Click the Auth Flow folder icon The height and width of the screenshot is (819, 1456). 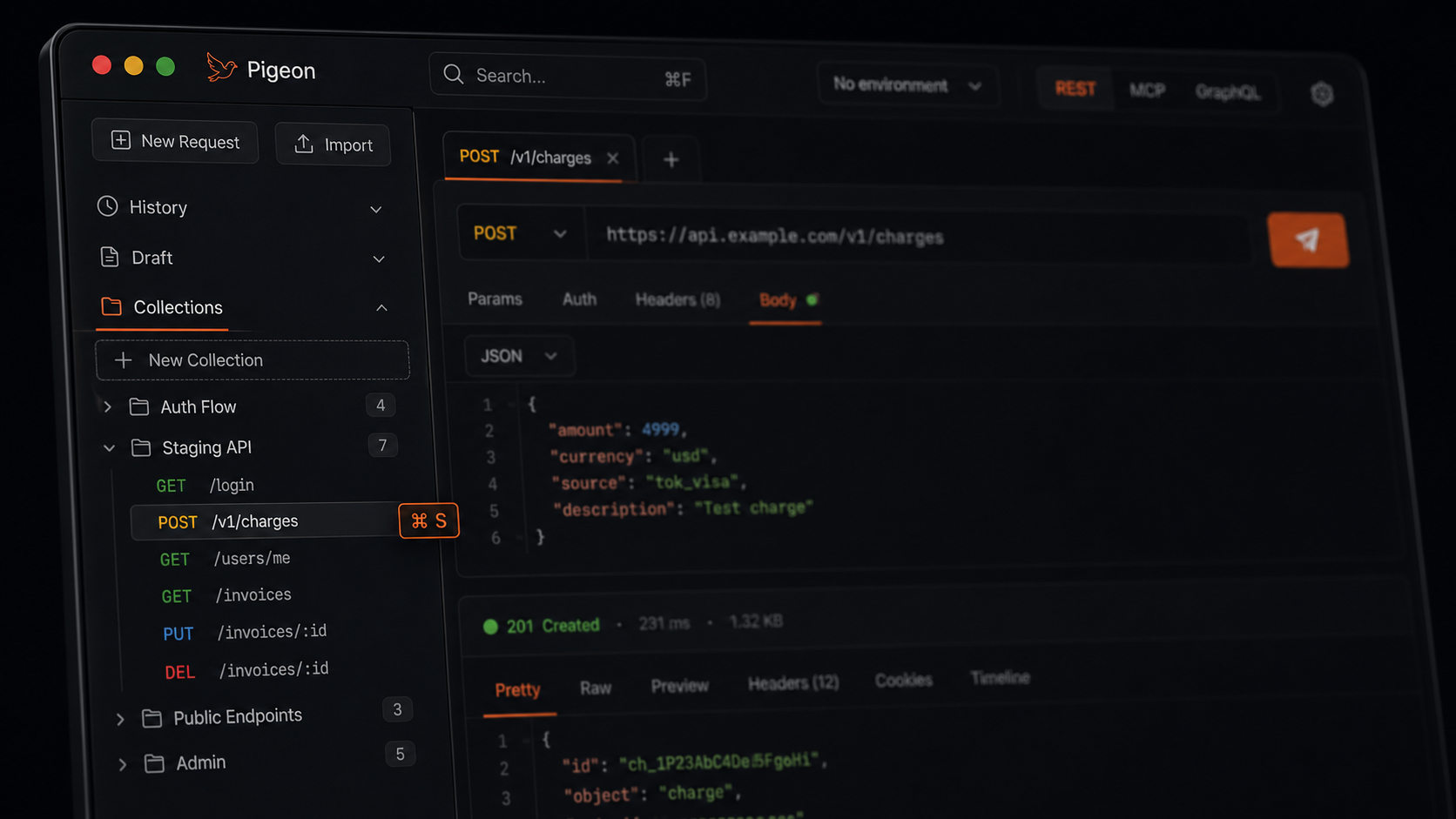pos(138,406)
